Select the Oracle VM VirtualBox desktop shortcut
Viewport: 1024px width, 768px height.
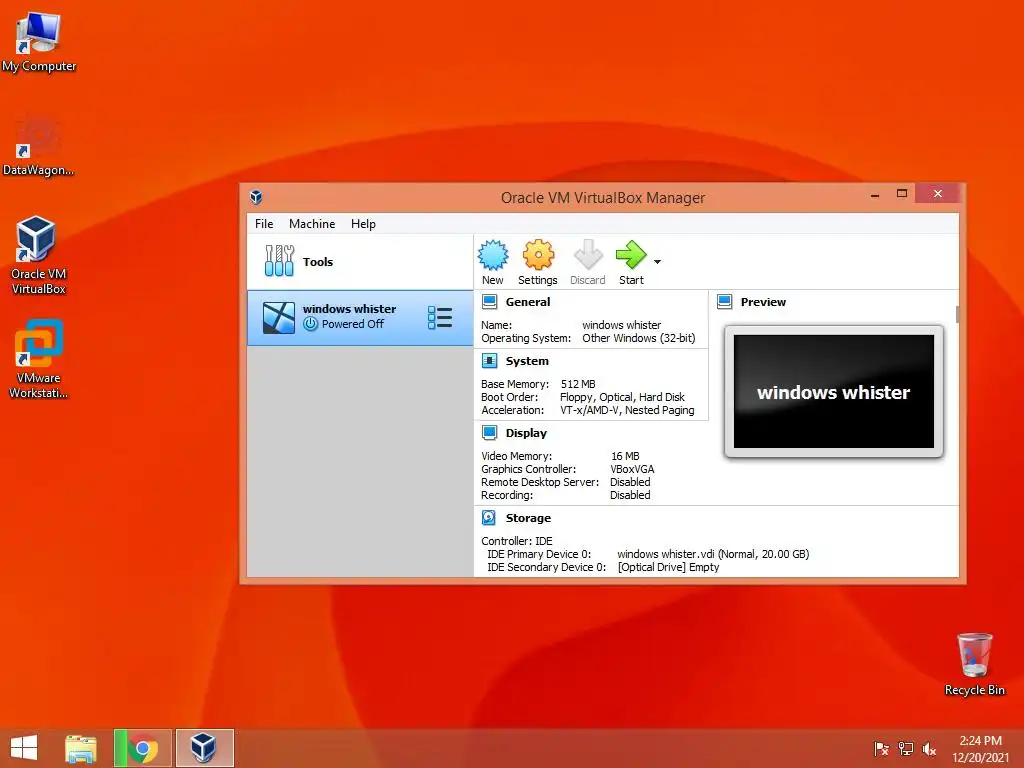tap(38, 255)
